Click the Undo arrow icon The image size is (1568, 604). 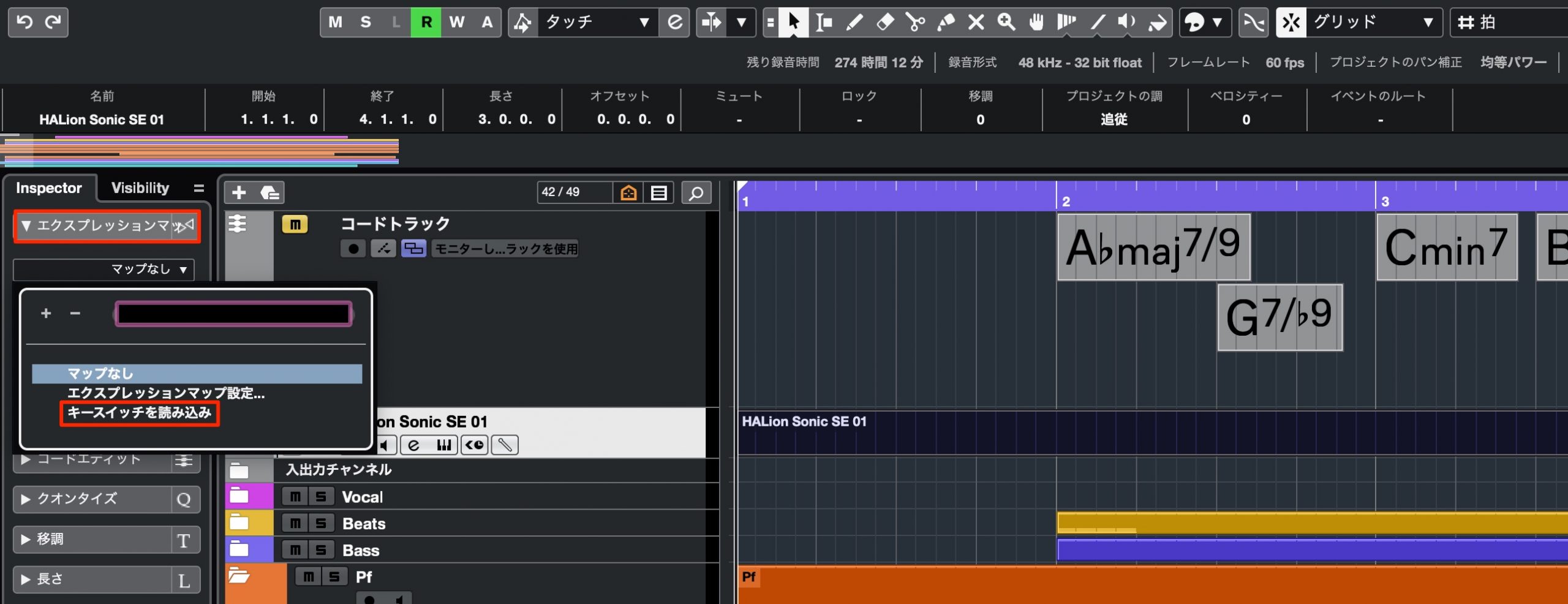24,23
